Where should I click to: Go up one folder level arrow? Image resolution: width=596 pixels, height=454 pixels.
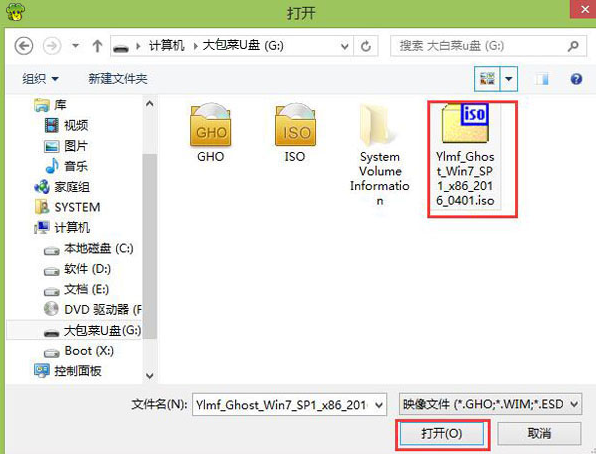click(97, 46)
